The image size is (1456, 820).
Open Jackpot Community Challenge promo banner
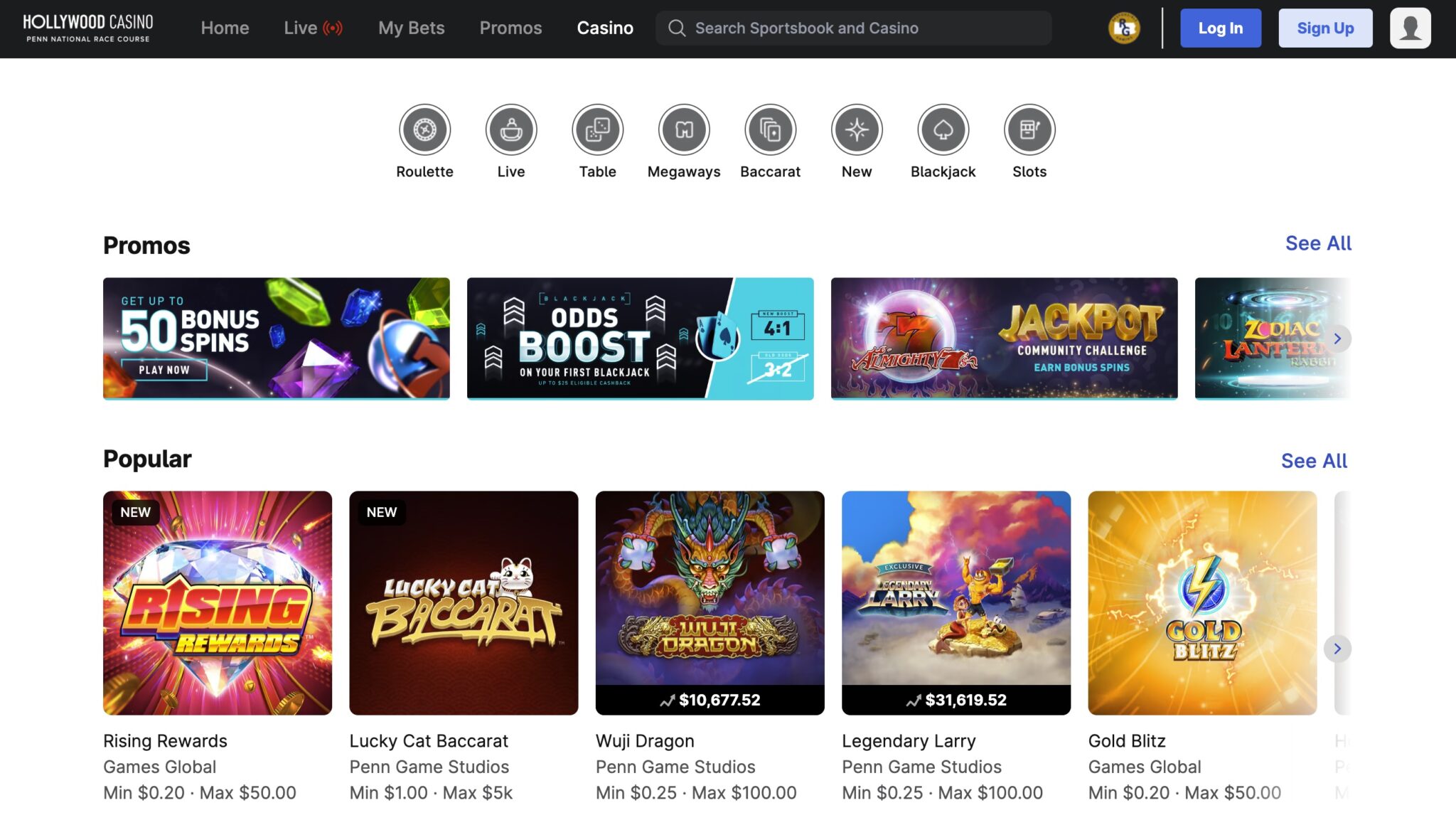click(1005, 339)
